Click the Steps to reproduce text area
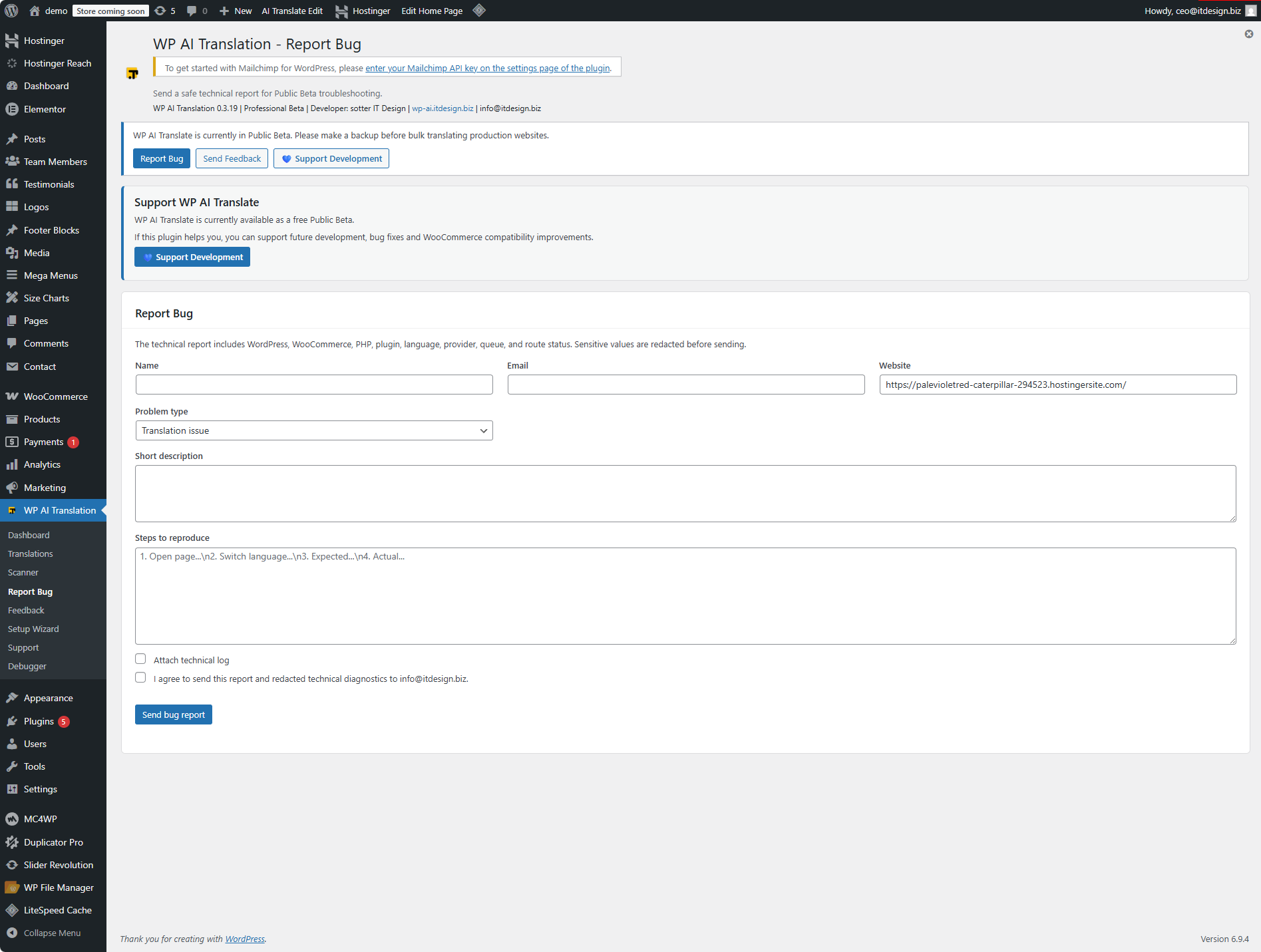Viewport: 1261px width, 952px height. pos(685,596)
